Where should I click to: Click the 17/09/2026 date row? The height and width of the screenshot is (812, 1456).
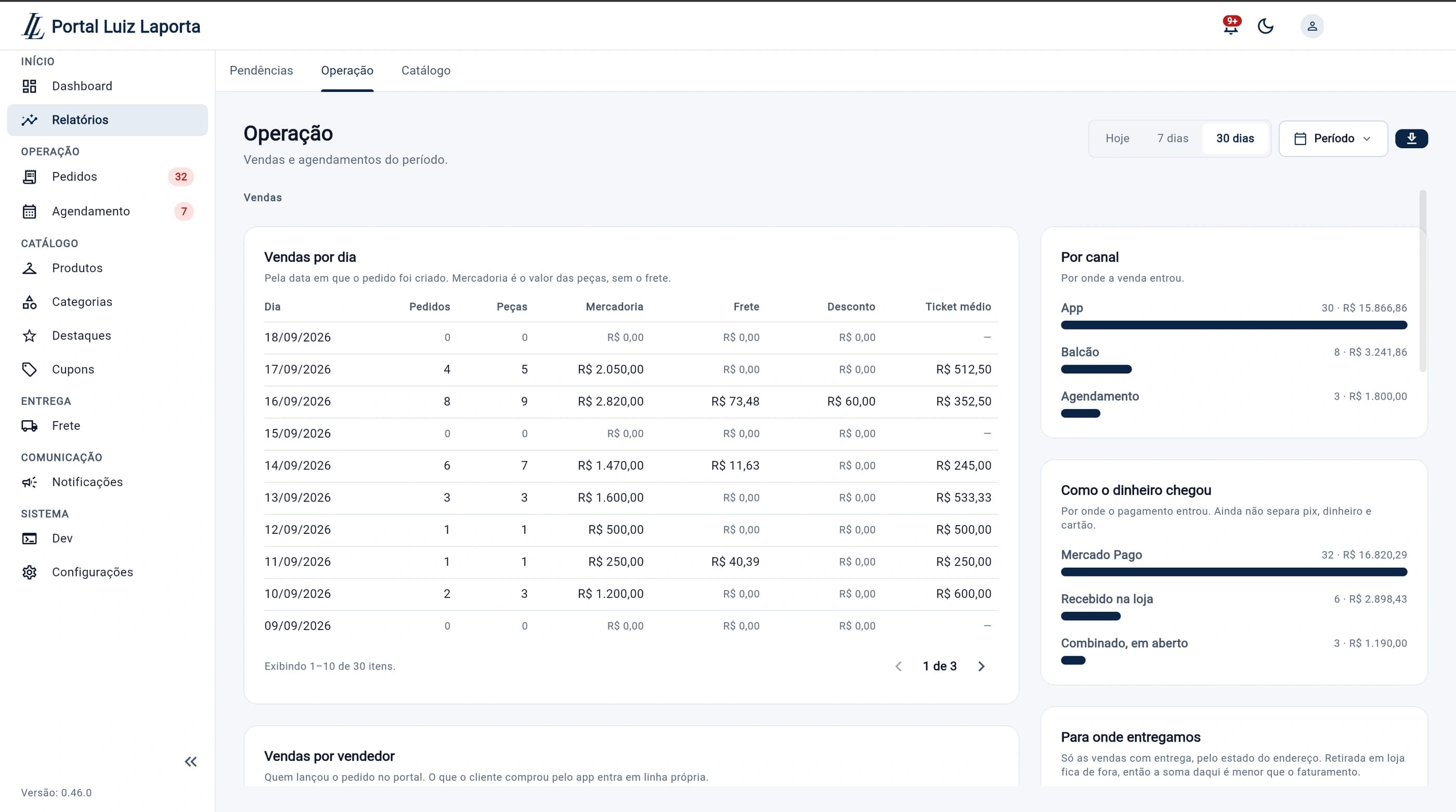631,370
